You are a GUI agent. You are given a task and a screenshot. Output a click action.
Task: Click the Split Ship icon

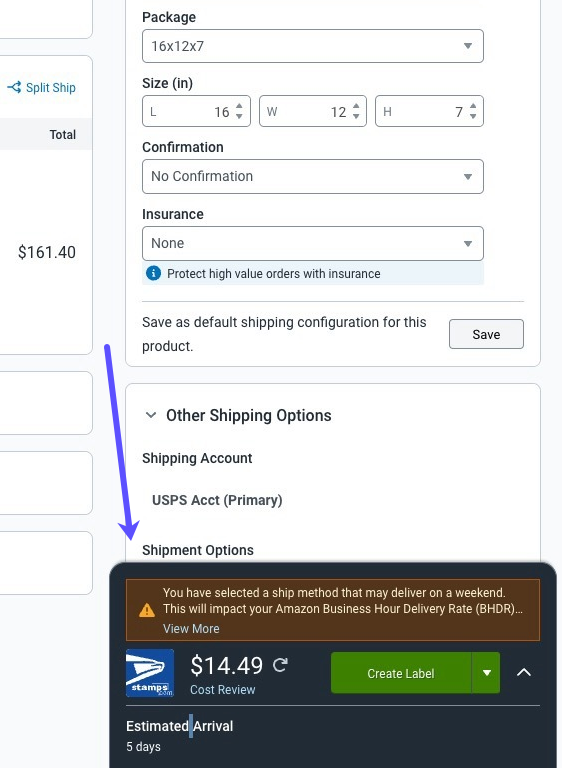pos(14,88)
